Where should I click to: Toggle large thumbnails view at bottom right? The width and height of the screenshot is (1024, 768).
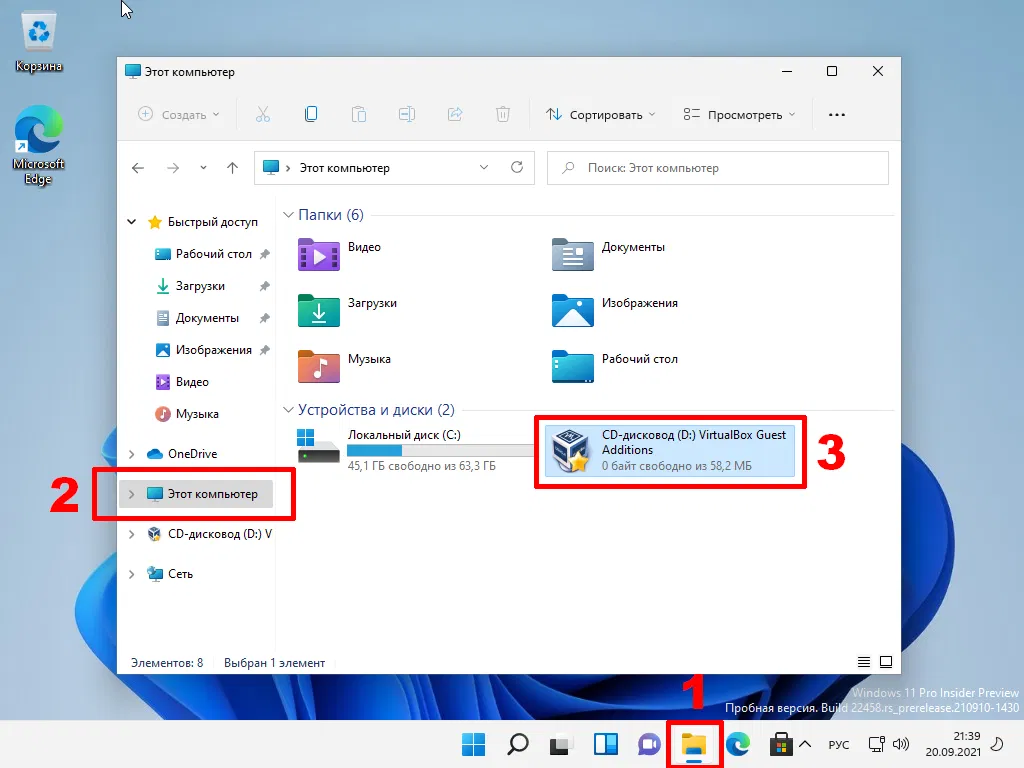click(x=886, y=661)
